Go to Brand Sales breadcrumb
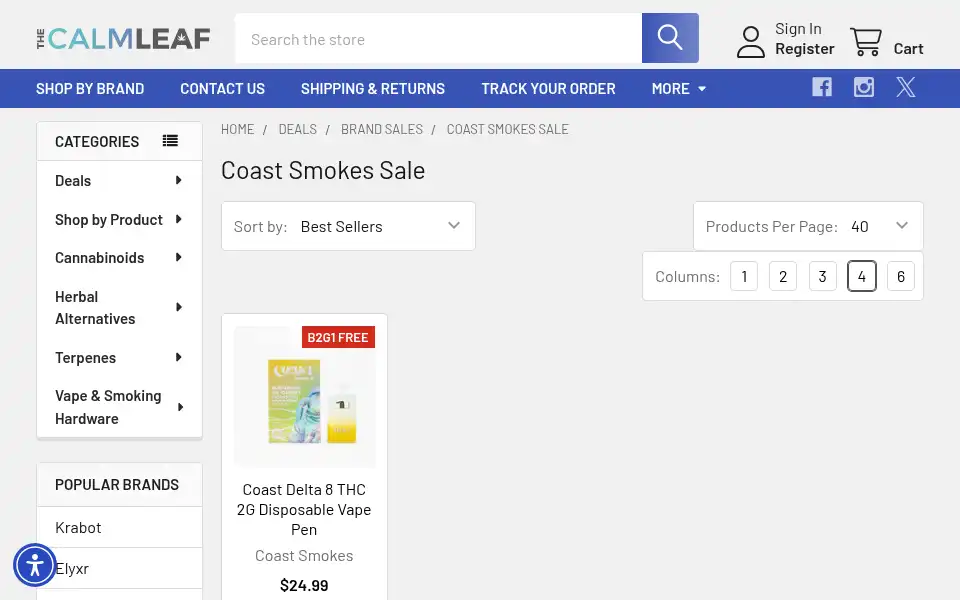The image size is (960, 600). pyautogui.click(x=381, y=129)
